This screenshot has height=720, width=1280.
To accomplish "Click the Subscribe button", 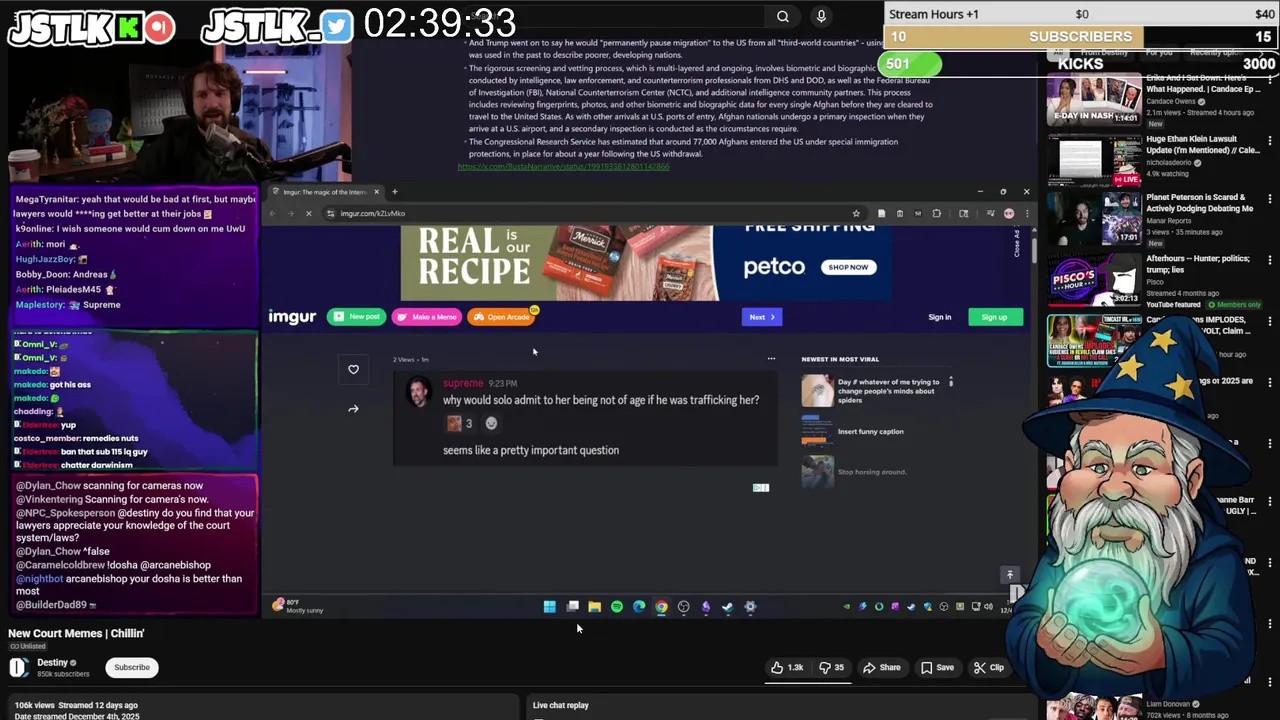I will click(x=132, y=667).
